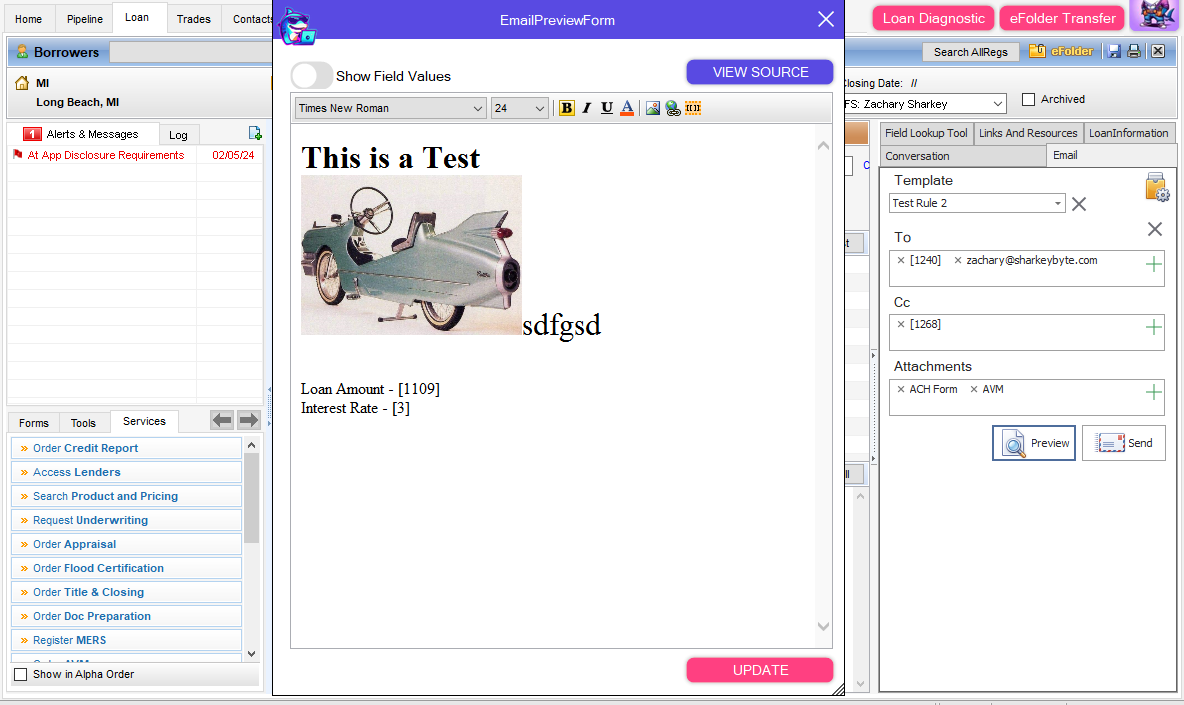
Task: Open the Test Rule 2 template dropdown
Action: coord(977,203)
